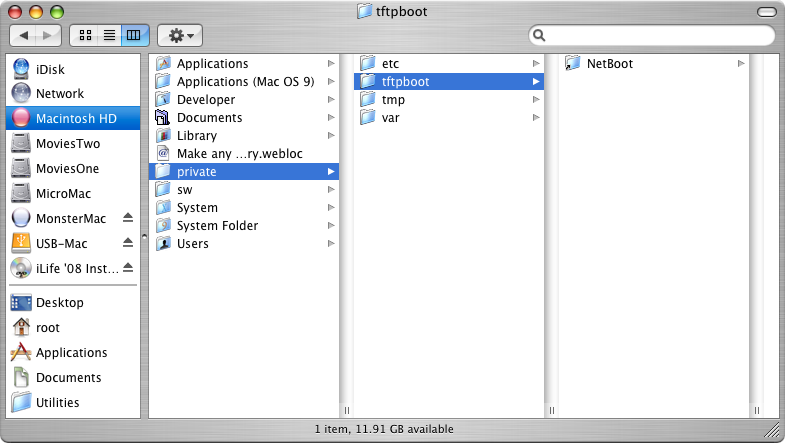Expand NetBoot via its arrow
Screen dimensions: 785x443
click(x=741, y=64)
